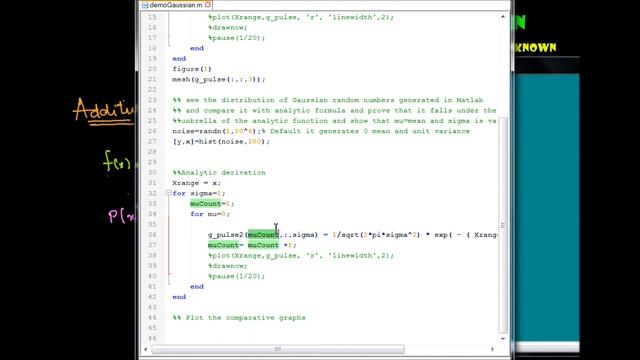Viewport: 640px width, 360px height.
Task: Close the demoGaussian.m tab
Action: tap(208, 5)
